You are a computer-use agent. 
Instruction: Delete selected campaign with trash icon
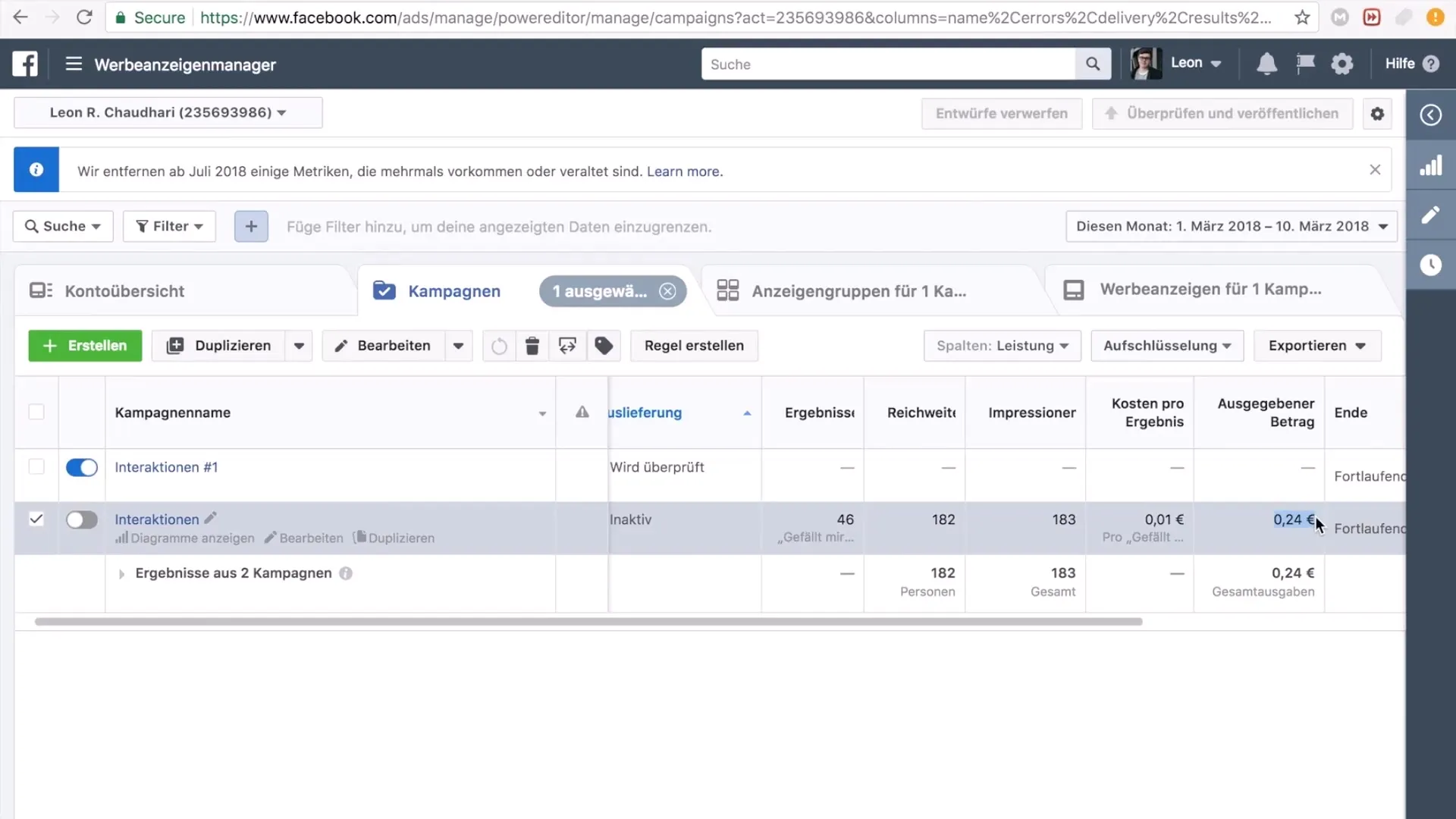click(532, 346)
